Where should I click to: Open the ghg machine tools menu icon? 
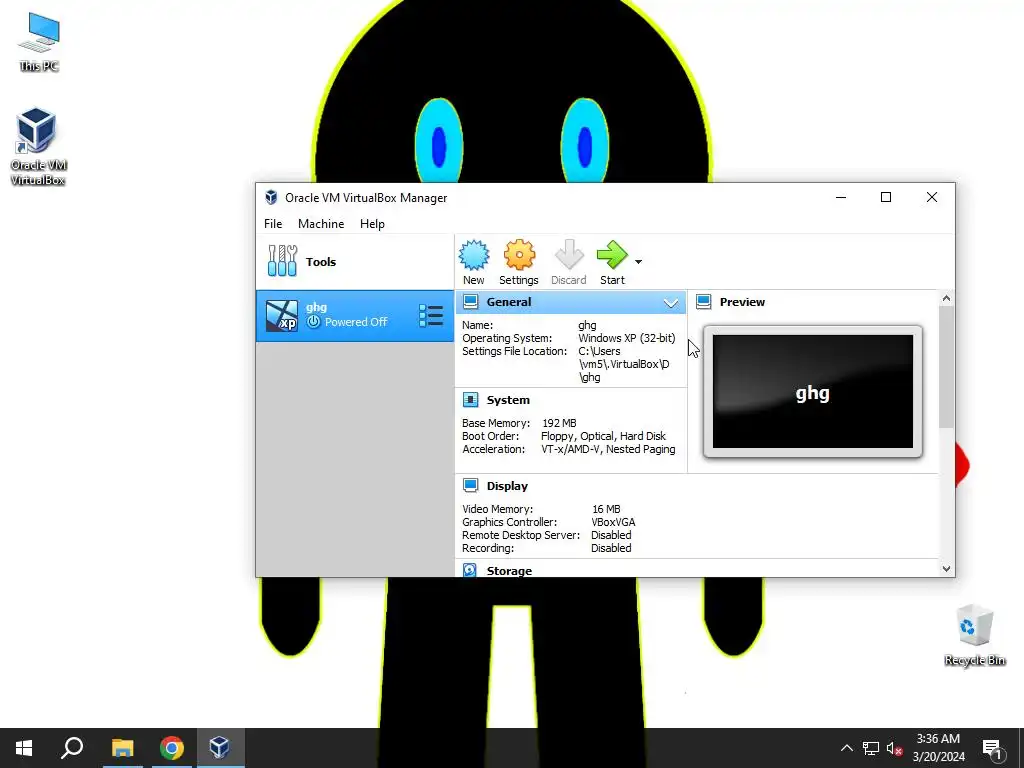[x=431, y=315]
